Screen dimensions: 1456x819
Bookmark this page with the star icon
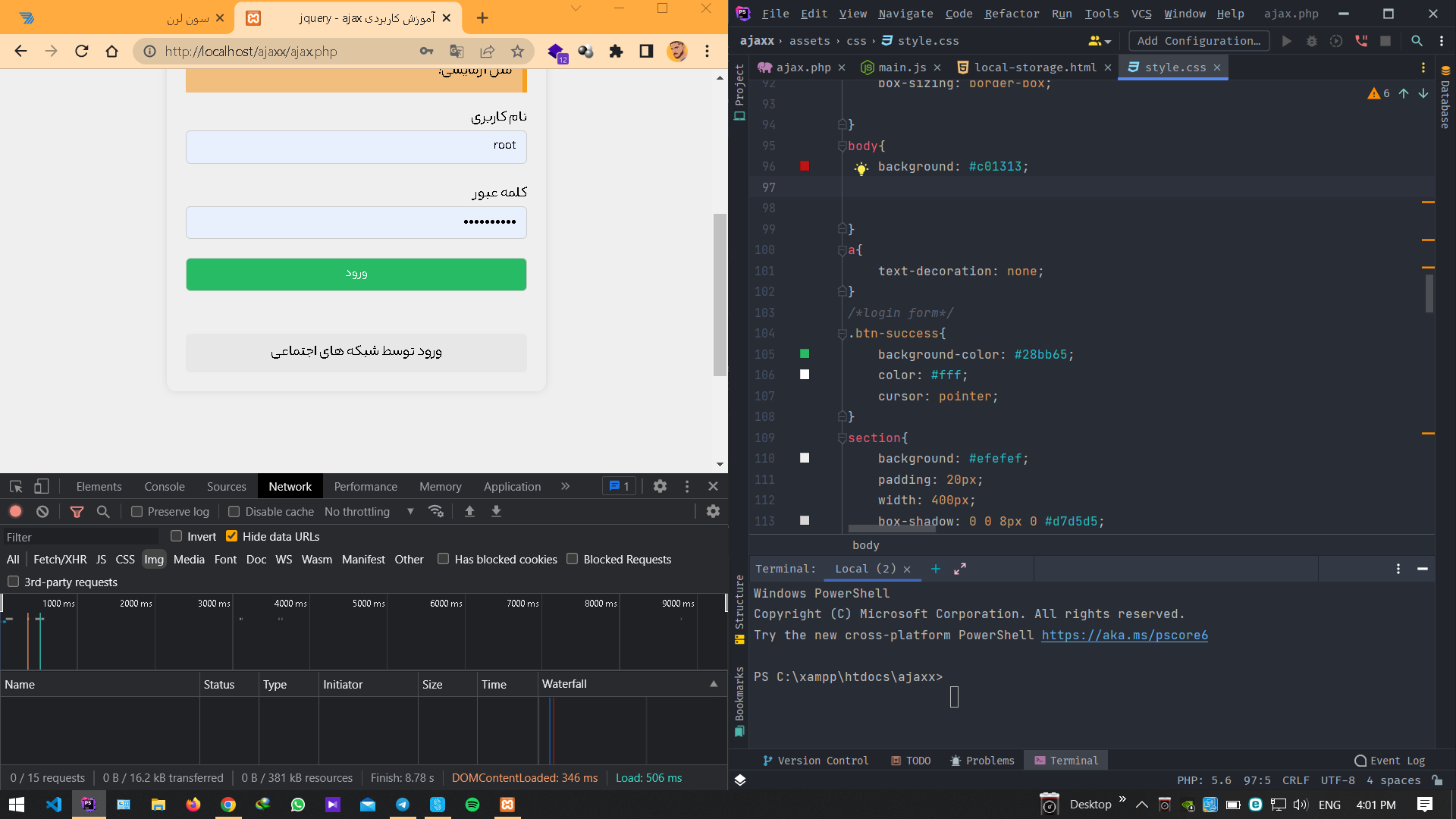pyautogui.click(x=517, y=52)
